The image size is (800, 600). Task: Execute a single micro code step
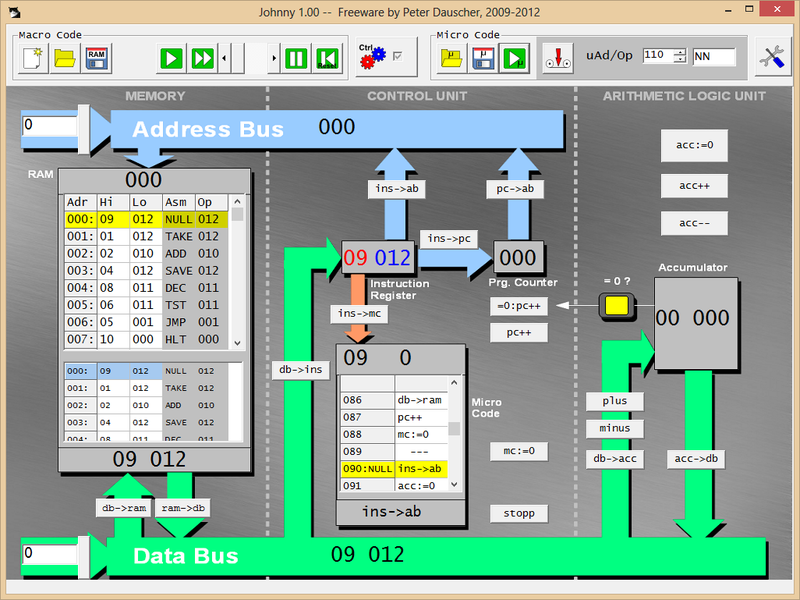point(514,58)
